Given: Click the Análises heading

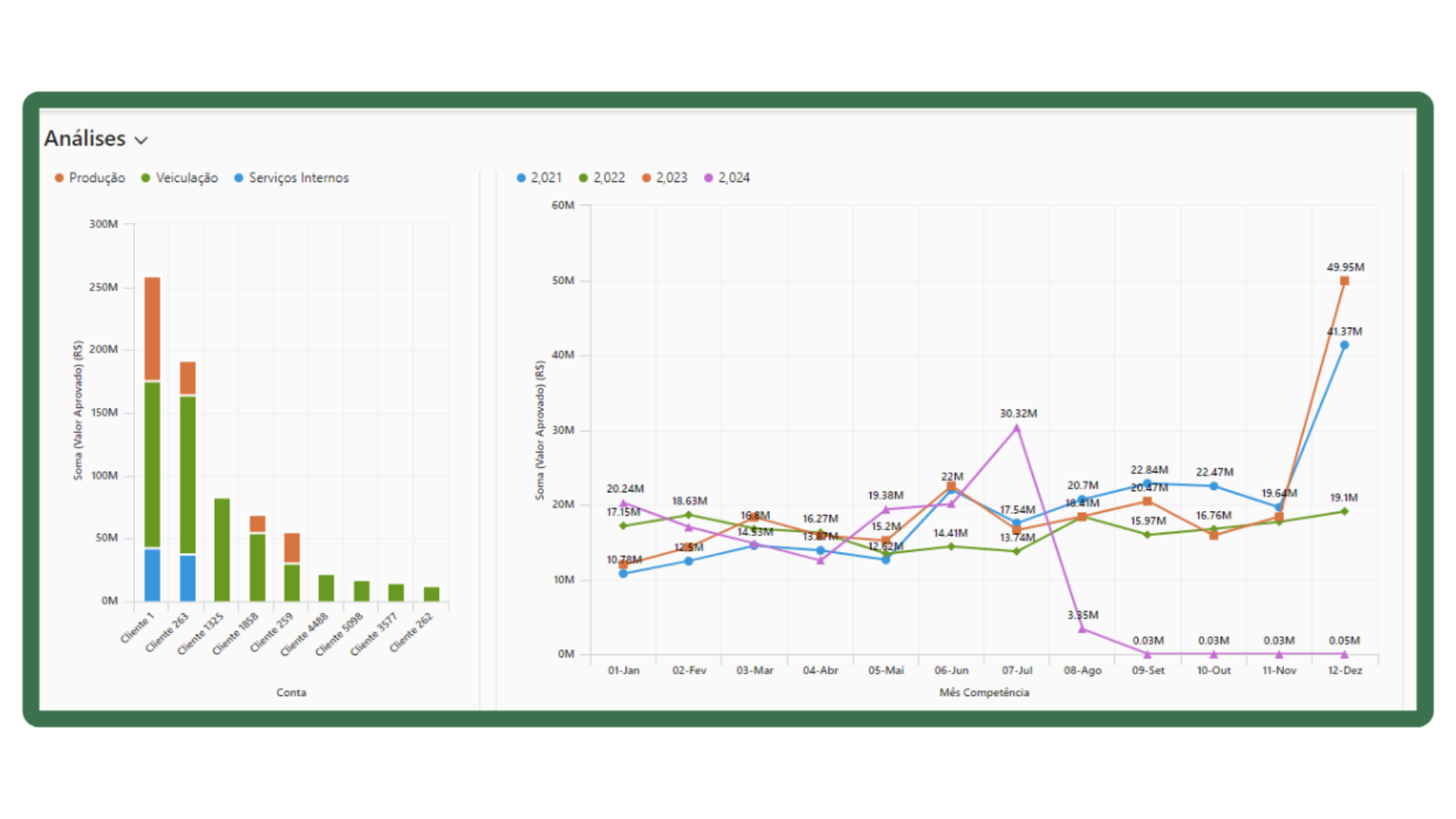Looking at the screenshot, I should point(85,139).
